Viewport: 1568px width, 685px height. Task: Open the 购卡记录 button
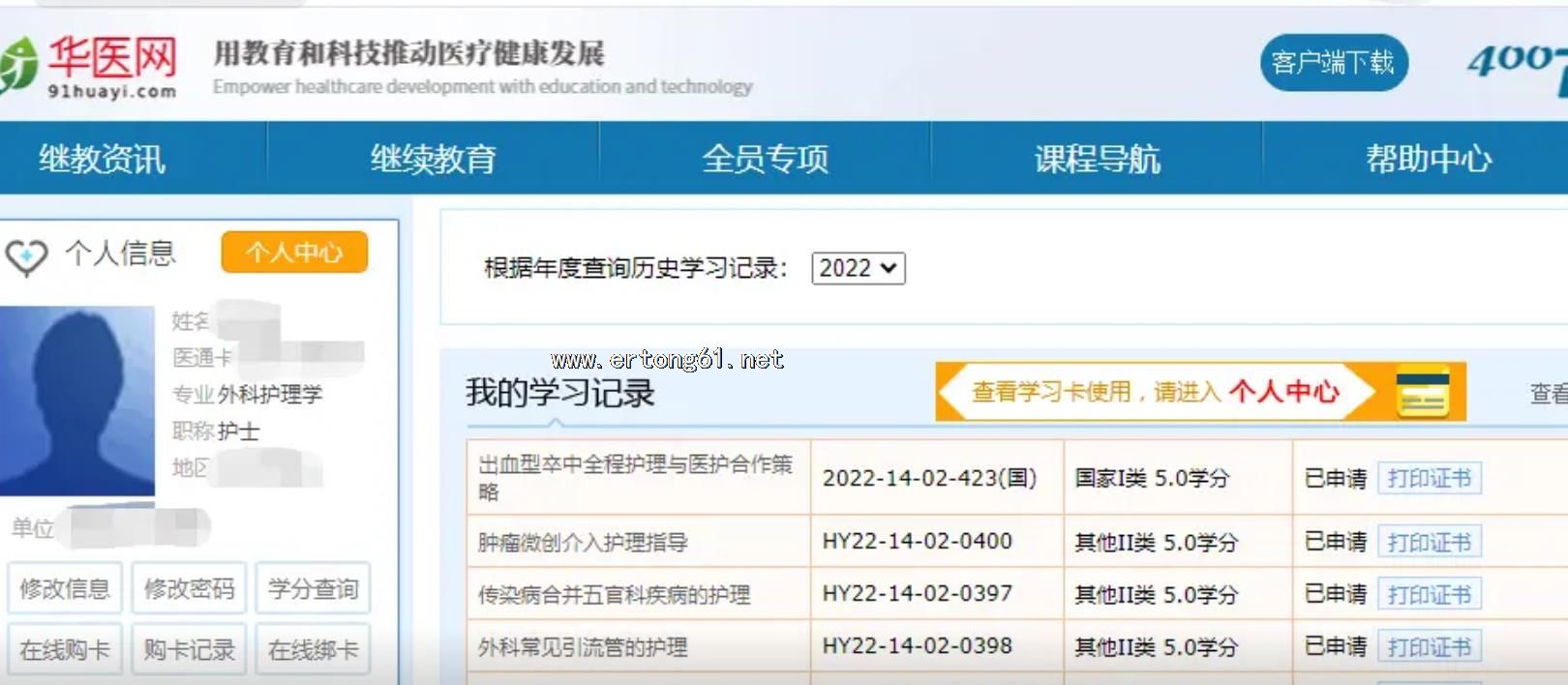[x=189, y=650]
